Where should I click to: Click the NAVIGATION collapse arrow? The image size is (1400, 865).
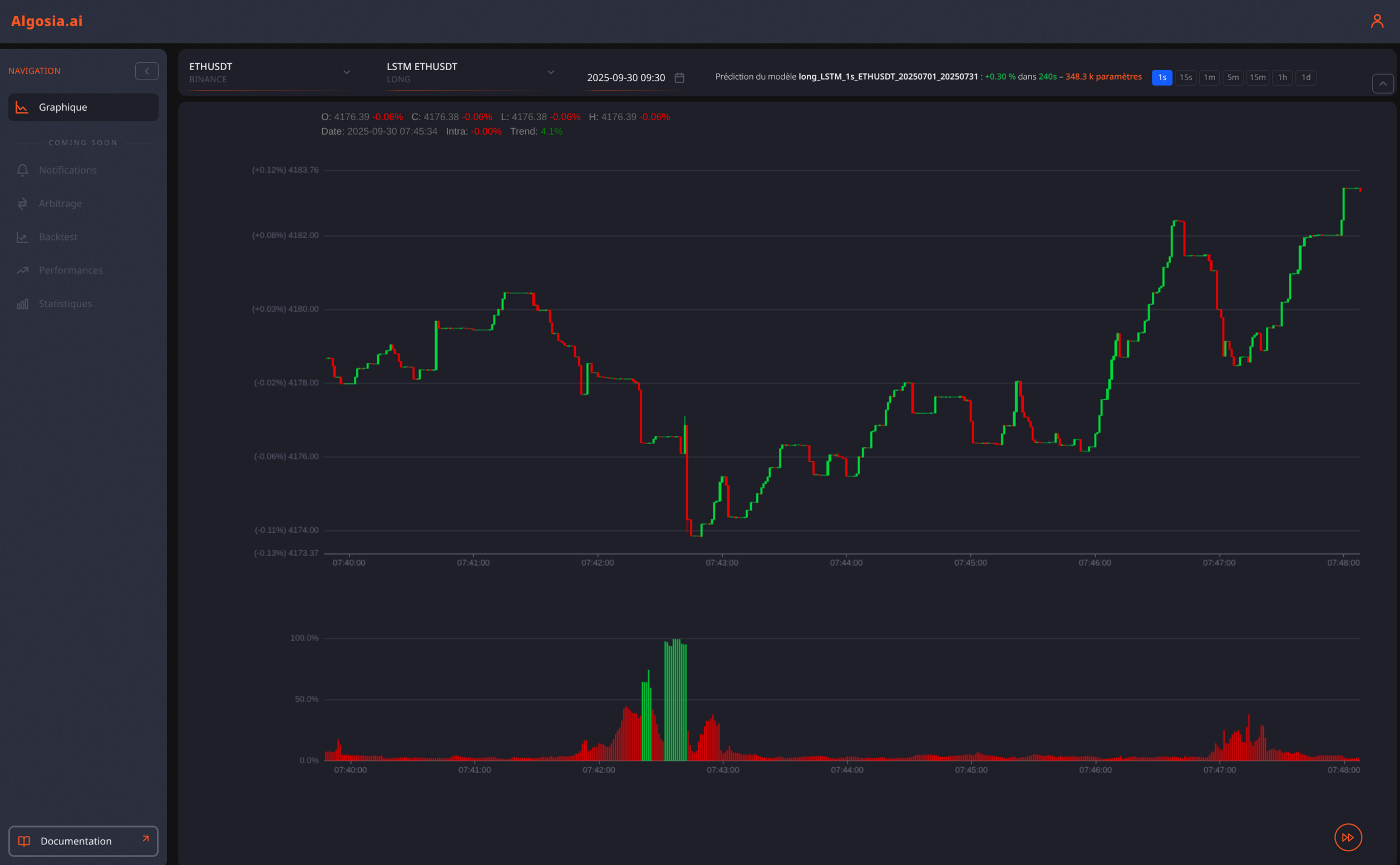(x=146, y=70)
